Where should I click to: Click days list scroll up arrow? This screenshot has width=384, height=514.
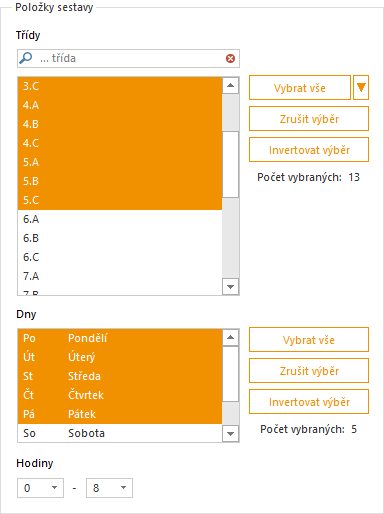230,337
